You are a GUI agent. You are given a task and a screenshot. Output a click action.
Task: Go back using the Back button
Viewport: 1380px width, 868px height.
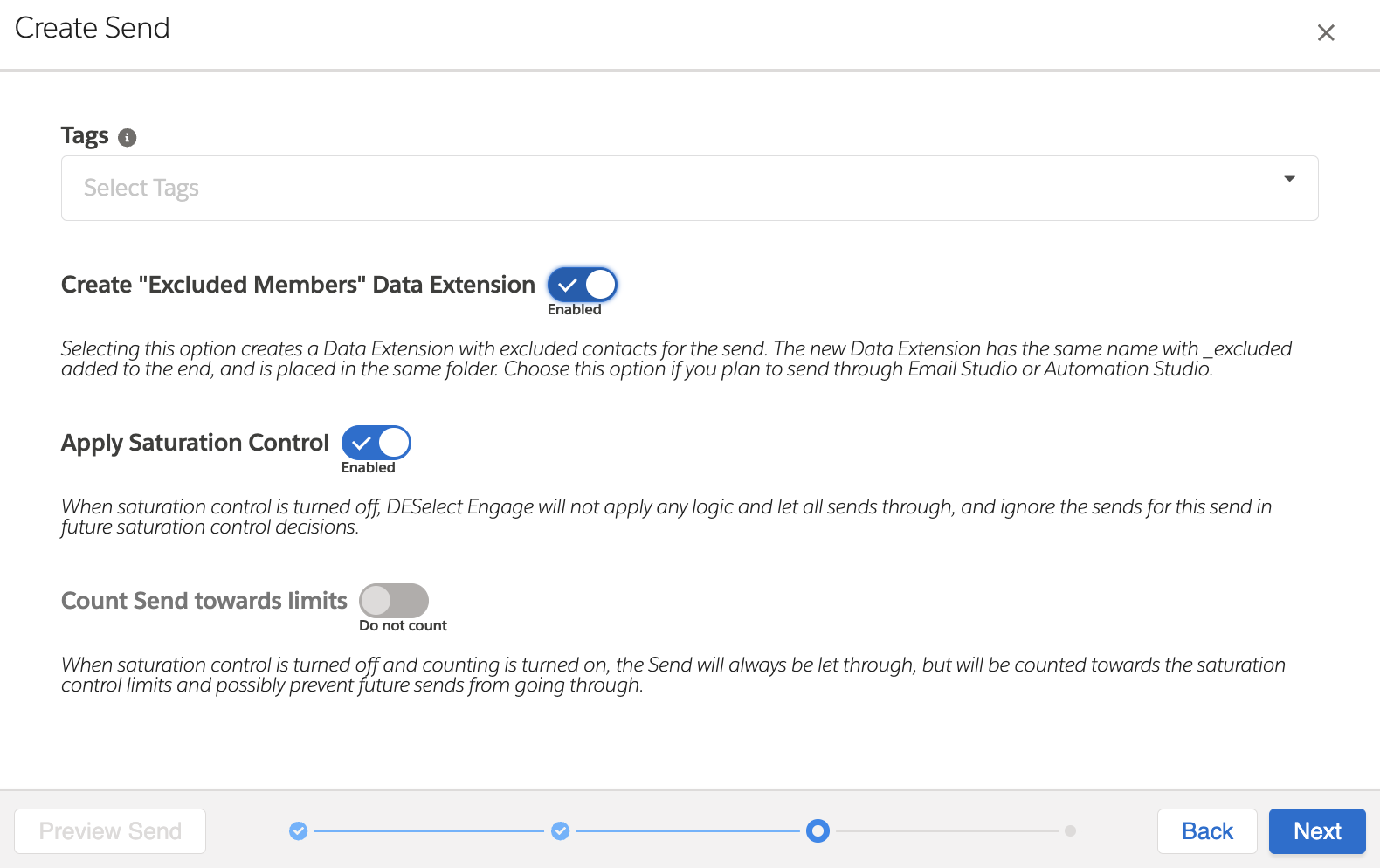[x=1207, y=831]
